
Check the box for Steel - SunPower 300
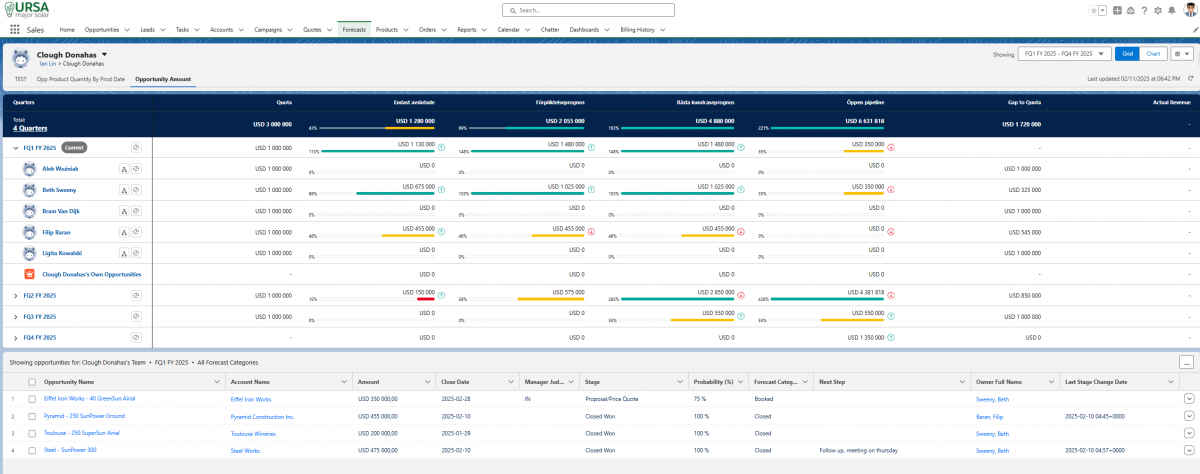[32, 450]
